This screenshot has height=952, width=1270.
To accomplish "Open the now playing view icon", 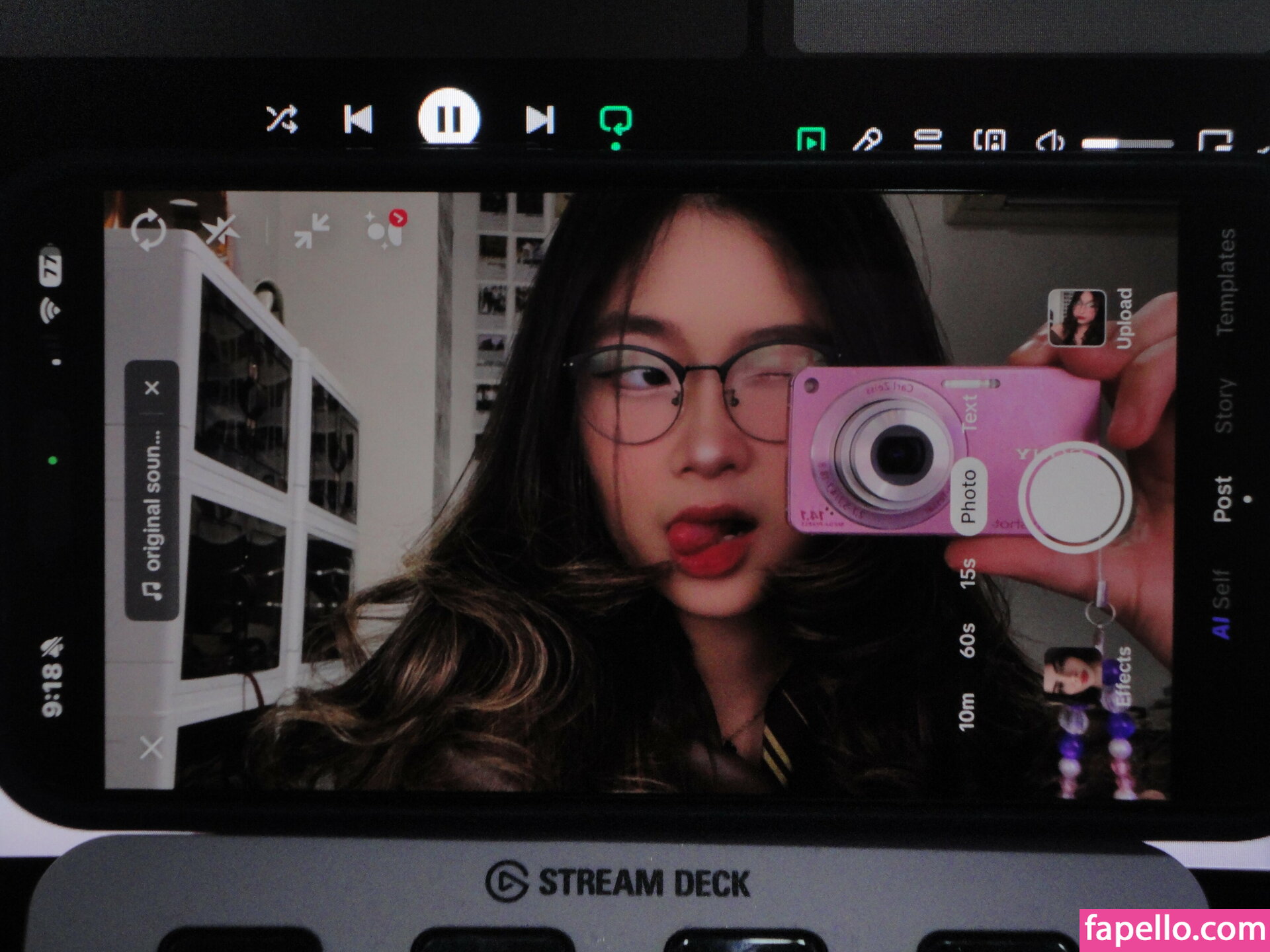I will (811, 139).
